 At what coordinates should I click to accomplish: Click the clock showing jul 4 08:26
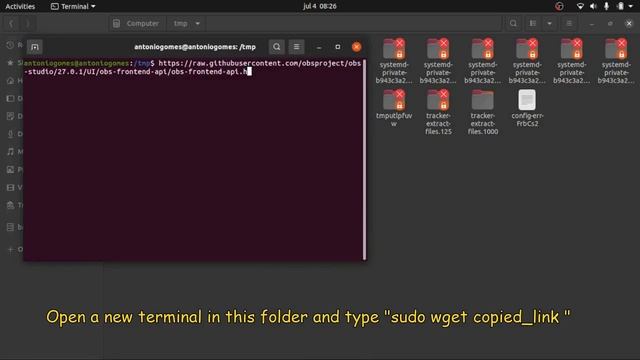(x=320, y=6)
